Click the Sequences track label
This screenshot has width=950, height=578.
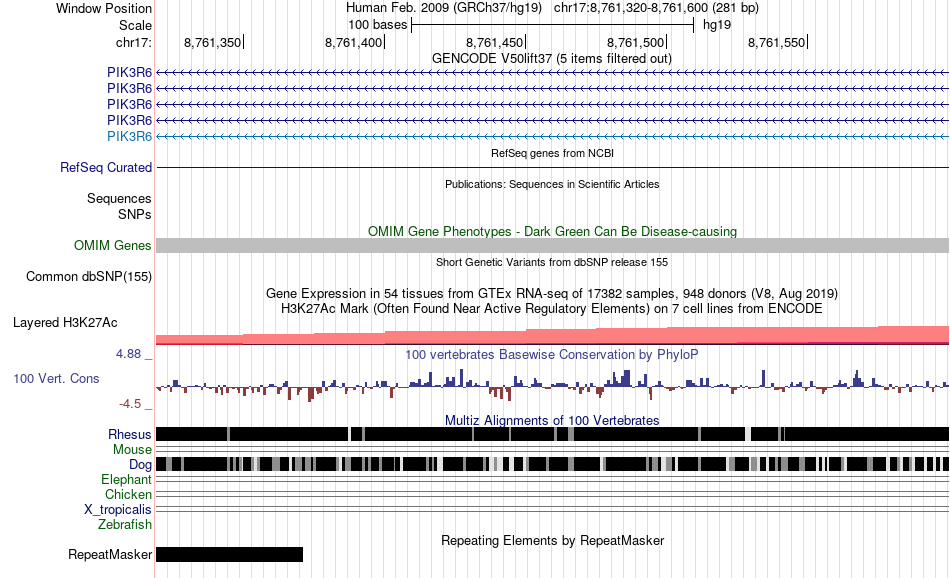119,198
